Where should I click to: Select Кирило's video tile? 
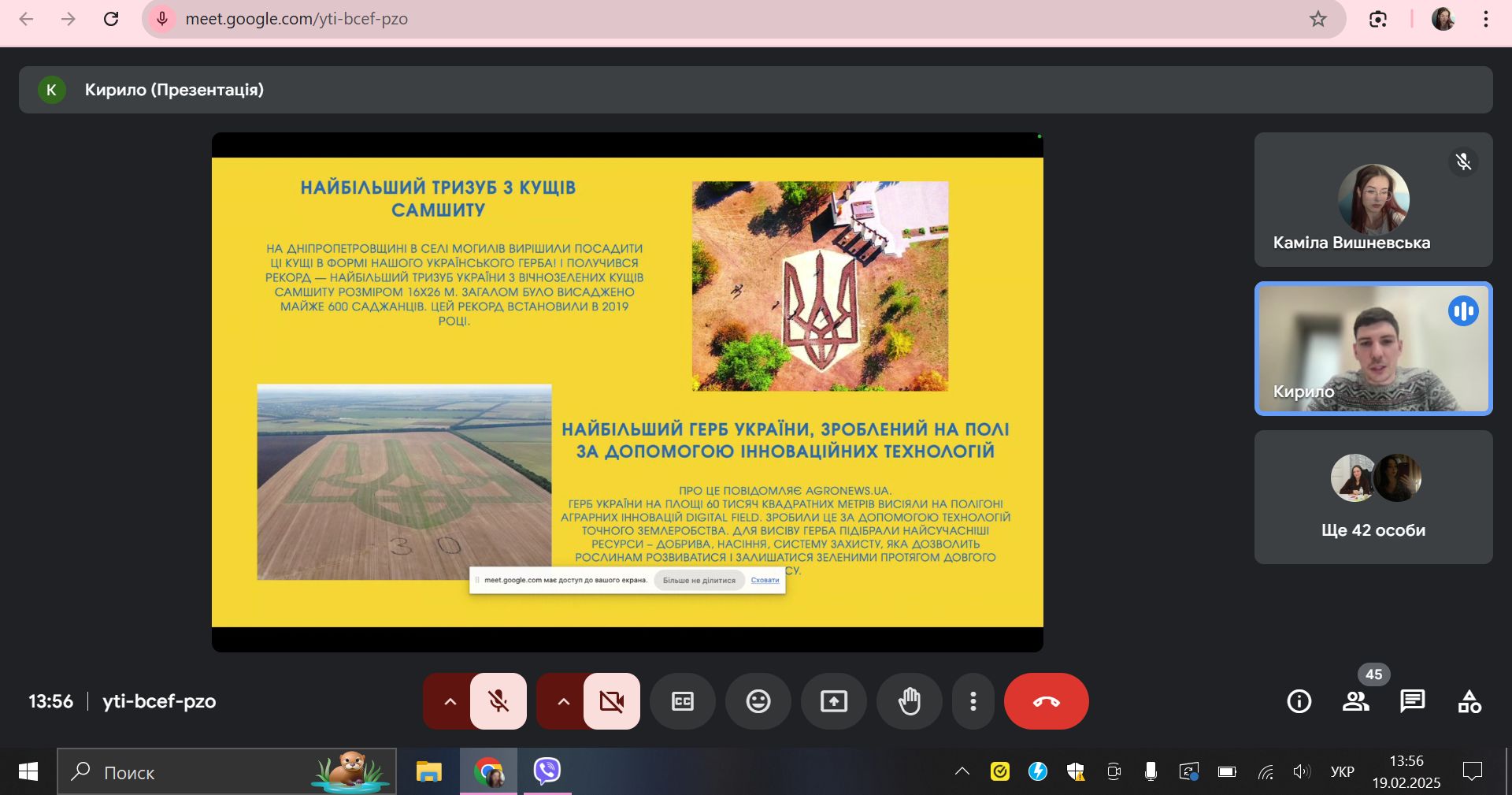coord(1373,348)
